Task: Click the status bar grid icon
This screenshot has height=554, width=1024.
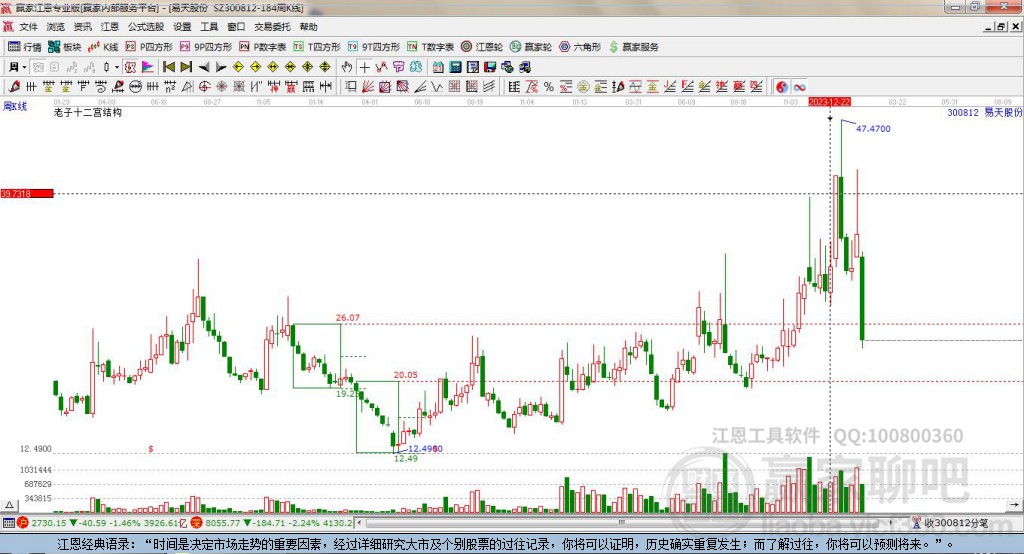Action: tap(8, 523)
